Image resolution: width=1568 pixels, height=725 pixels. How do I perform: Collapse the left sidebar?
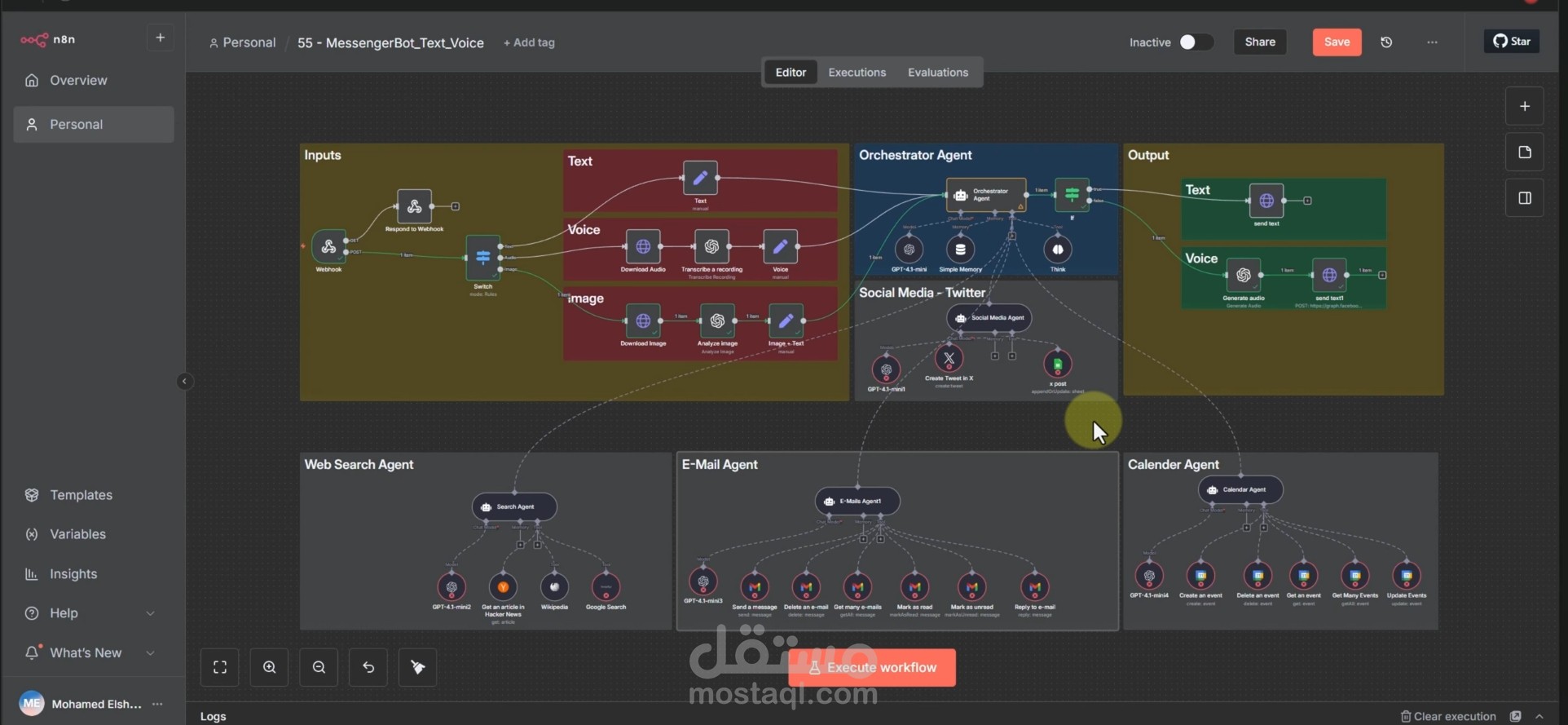[184, 381]
